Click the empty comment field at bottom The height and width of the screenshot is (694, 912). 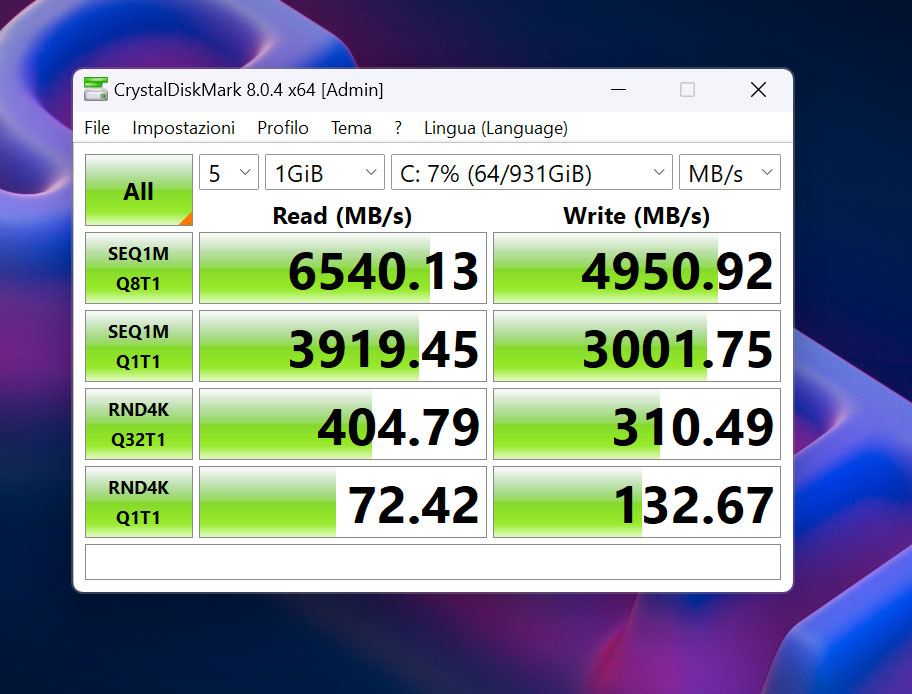tap(433, 562)
